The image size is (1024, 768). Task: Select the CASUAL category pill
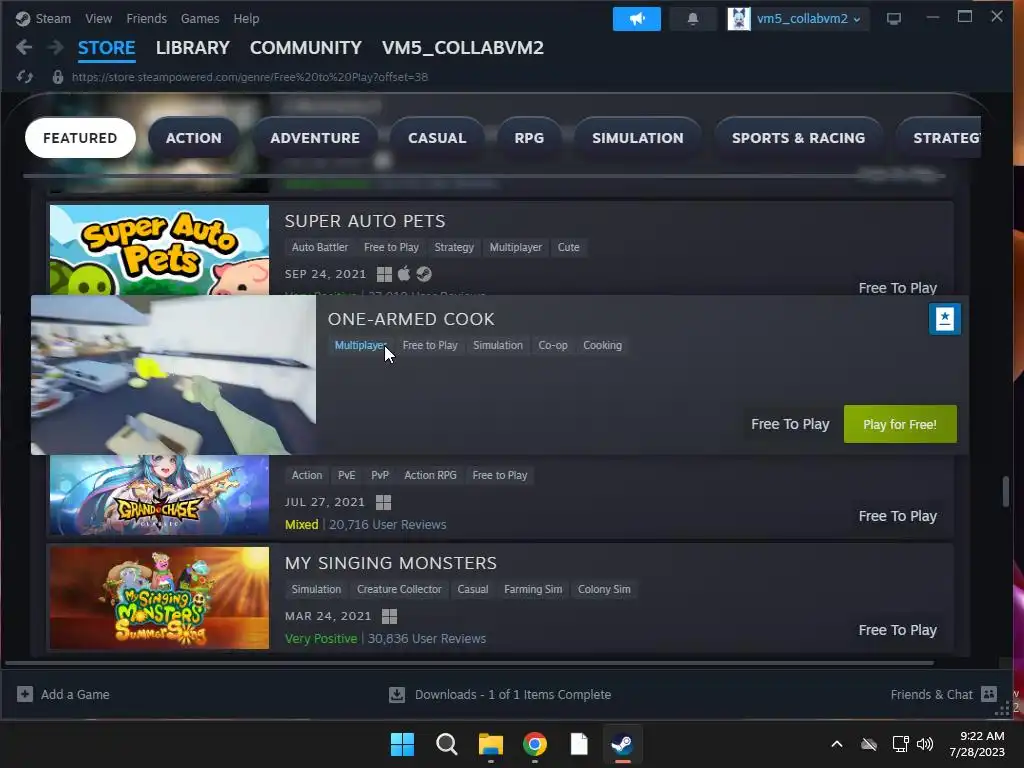pyautogui.click(x=437, y=138)
